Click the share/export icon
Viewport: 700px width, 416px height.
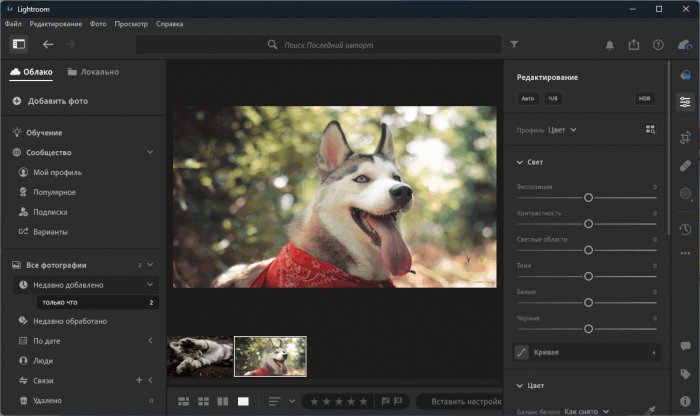[633, 44]
